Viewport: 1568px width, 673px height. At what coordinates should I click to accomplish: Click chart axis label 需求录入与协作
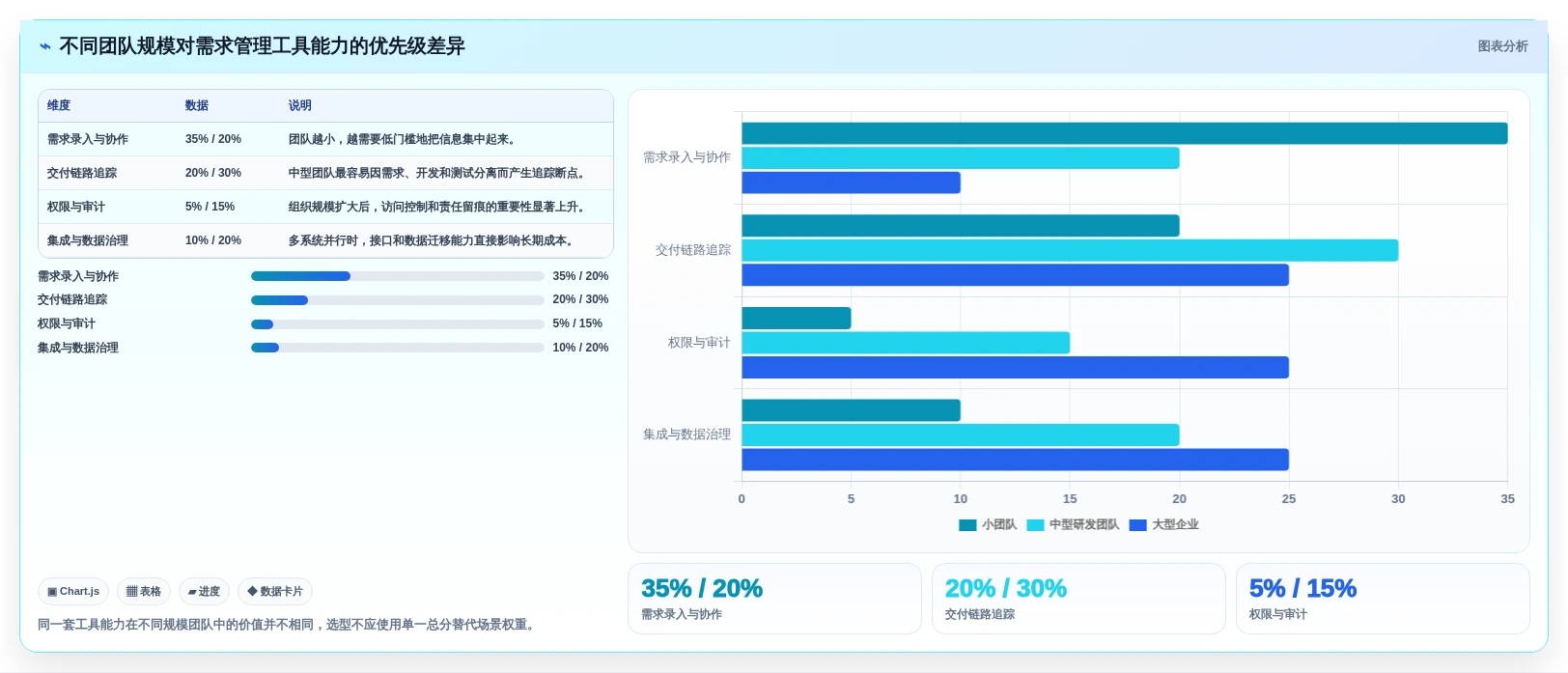pyautogui.click(x=686, y=157)
